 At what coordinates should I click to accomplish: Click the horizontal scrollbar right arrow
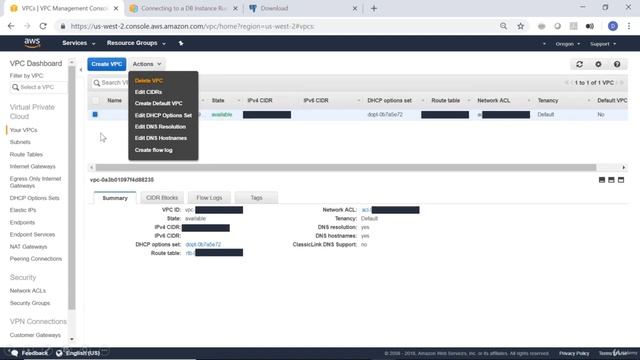tap(623, 167)
